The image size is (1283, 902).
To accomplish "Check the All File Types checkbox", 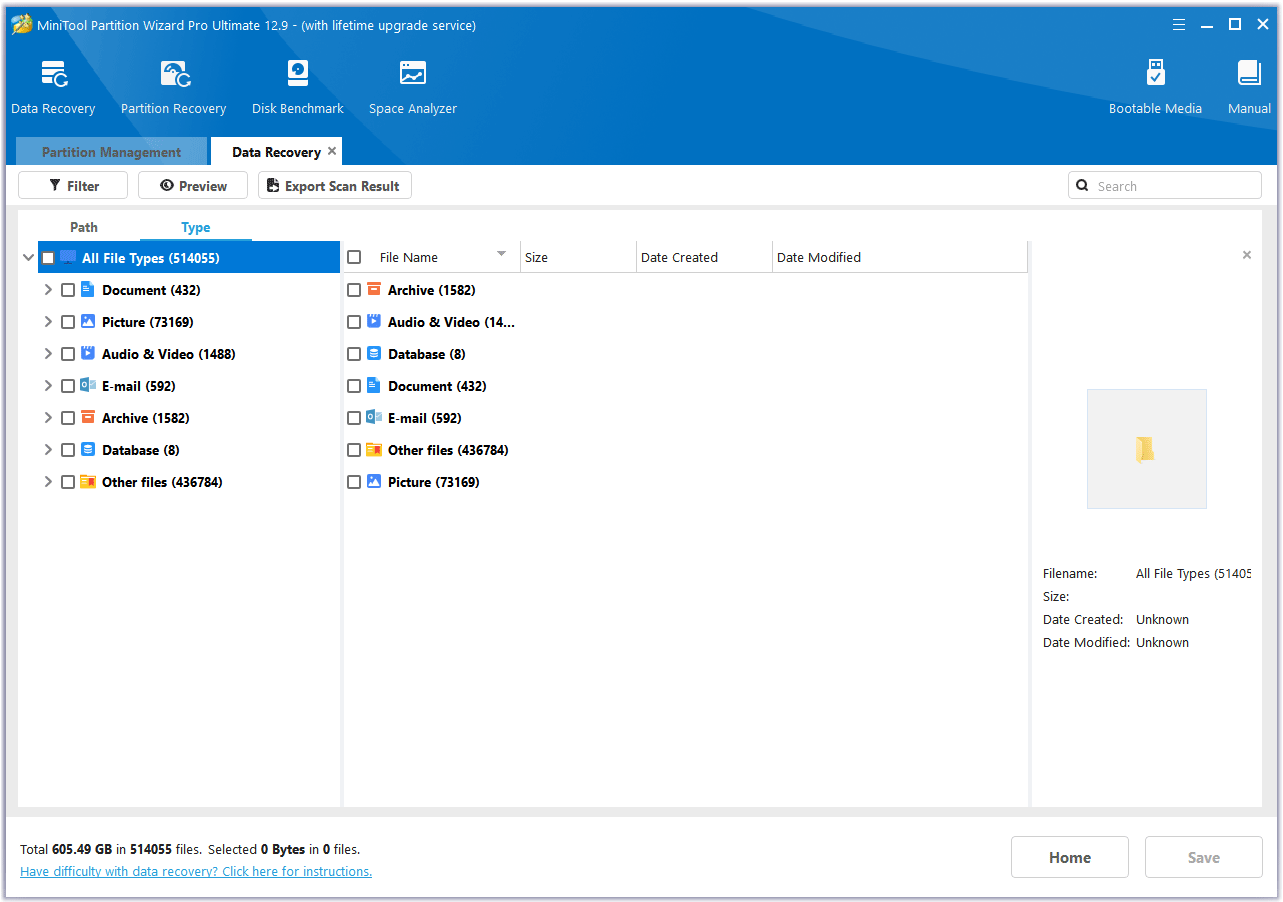I will (x=48, y=258).
